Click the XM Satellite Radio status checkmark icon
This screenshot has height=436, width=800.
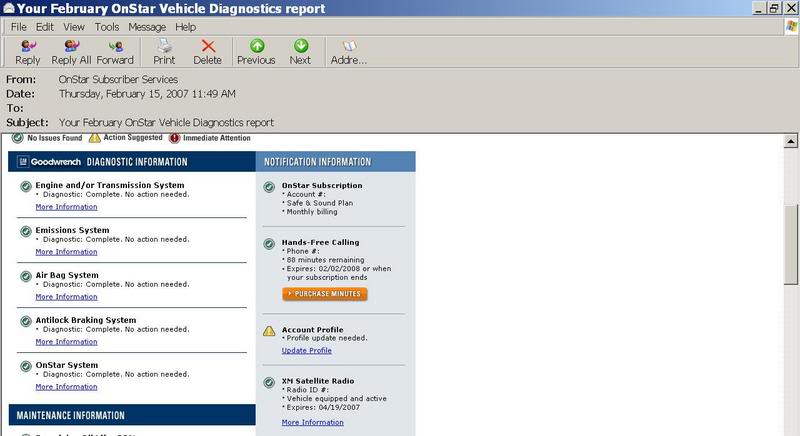tap(269, 382)
